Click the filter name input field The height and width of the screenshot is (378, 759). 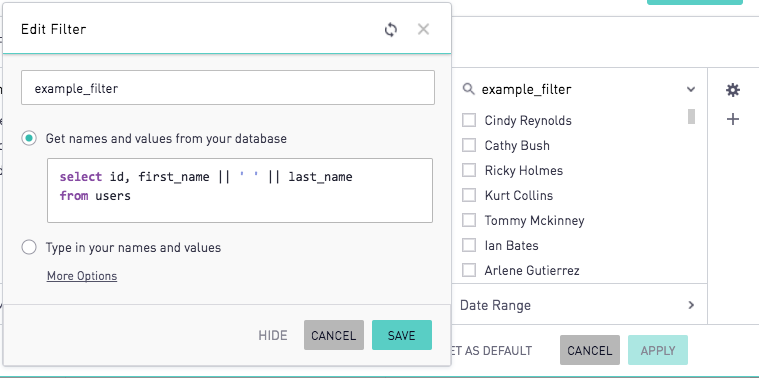[x=228, y=88]
